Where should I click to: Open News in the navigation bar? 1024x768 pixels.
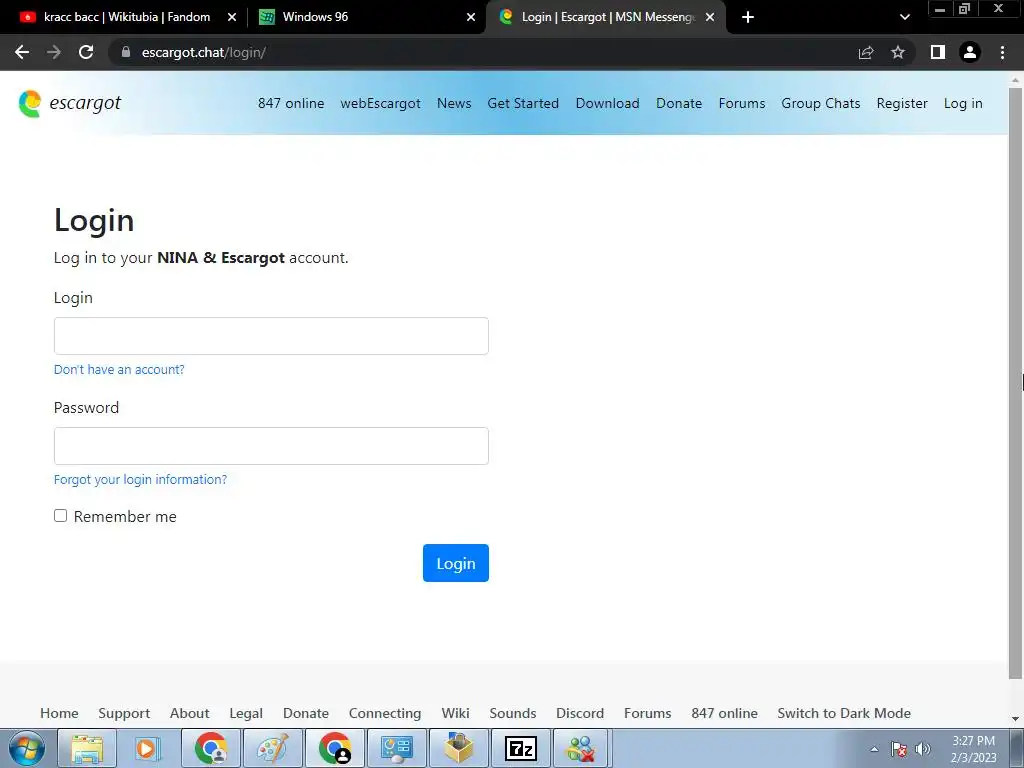point(454,103)
